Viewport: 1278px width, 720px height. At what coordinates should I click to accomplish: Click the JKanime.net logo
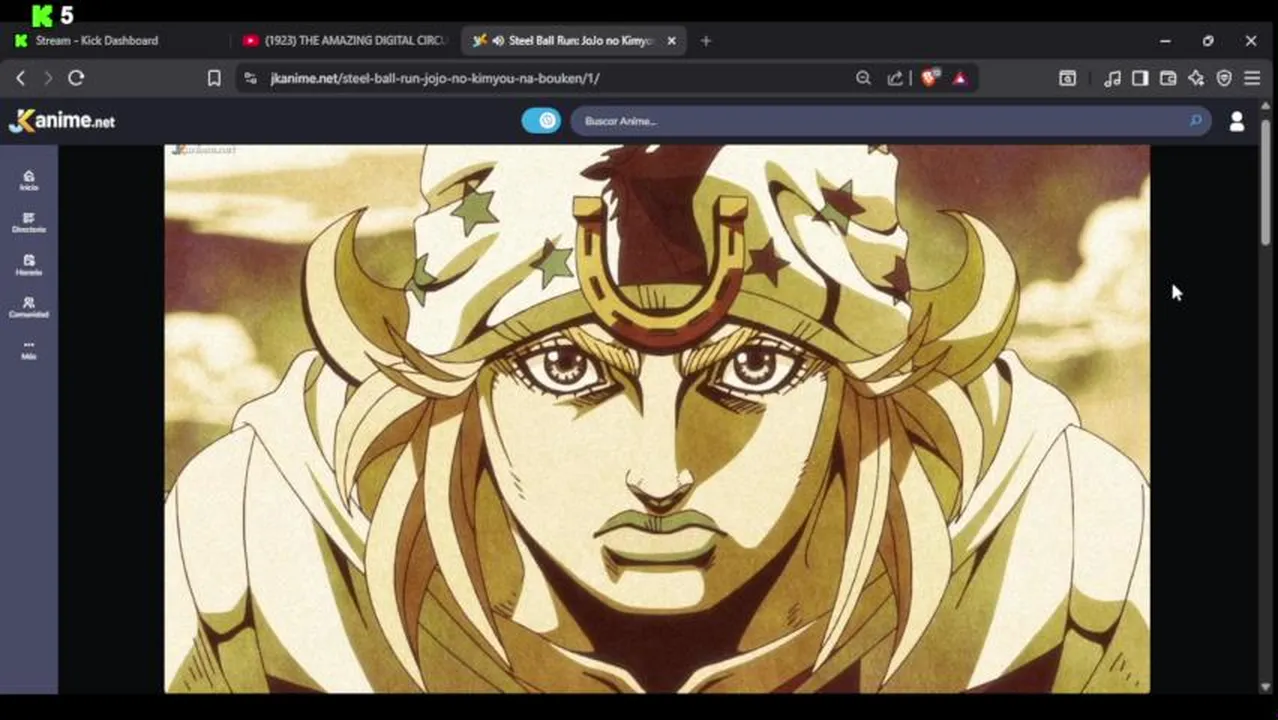tap(62, 120)
